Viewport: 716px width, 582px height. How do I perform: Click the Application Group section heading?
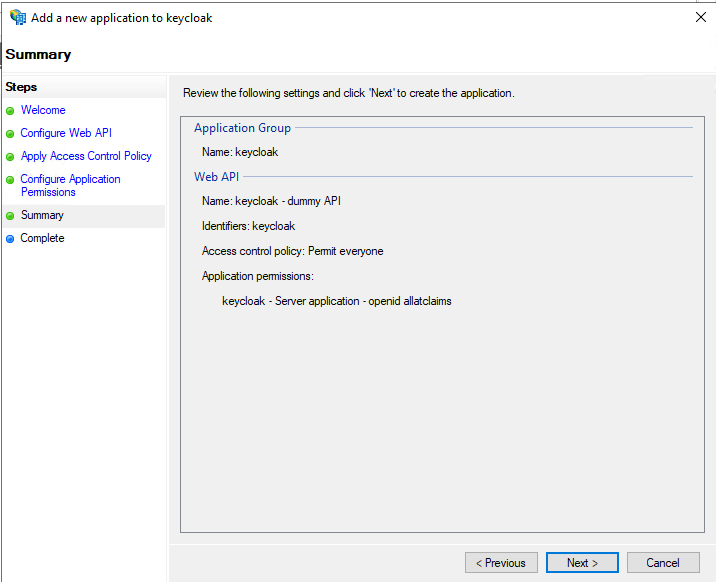coord(242,128)
